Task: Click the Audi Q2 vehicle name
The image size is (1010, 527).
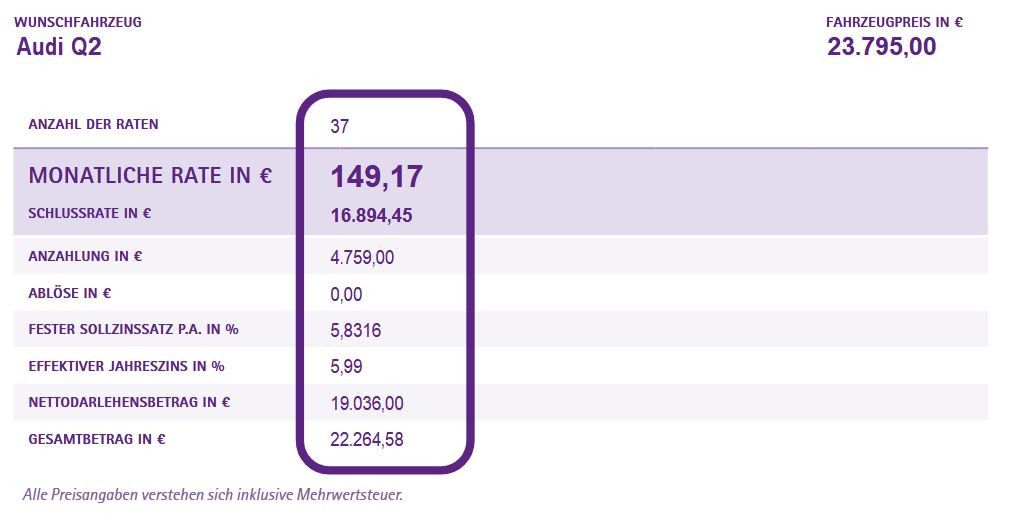Action: pos(59,47)
